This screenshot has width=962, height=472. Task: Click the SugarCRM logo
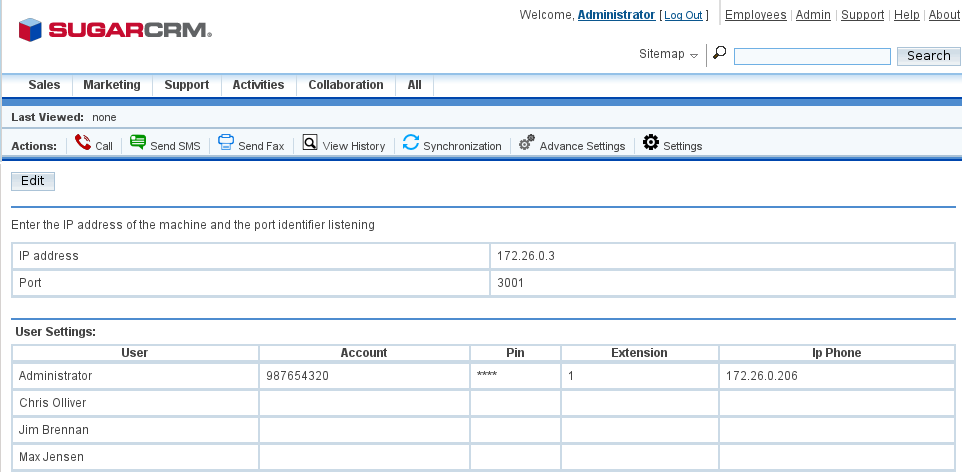click(x=115, y=30)
